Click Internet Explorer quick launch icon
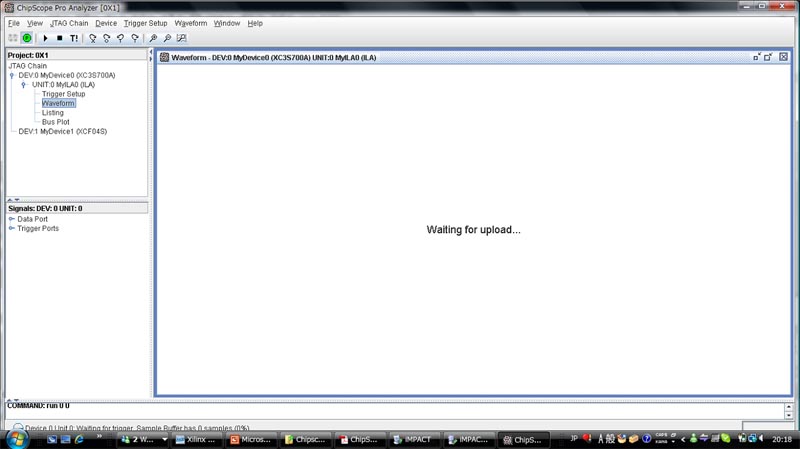This screenshot has width=800, height=449. (79, 439)
